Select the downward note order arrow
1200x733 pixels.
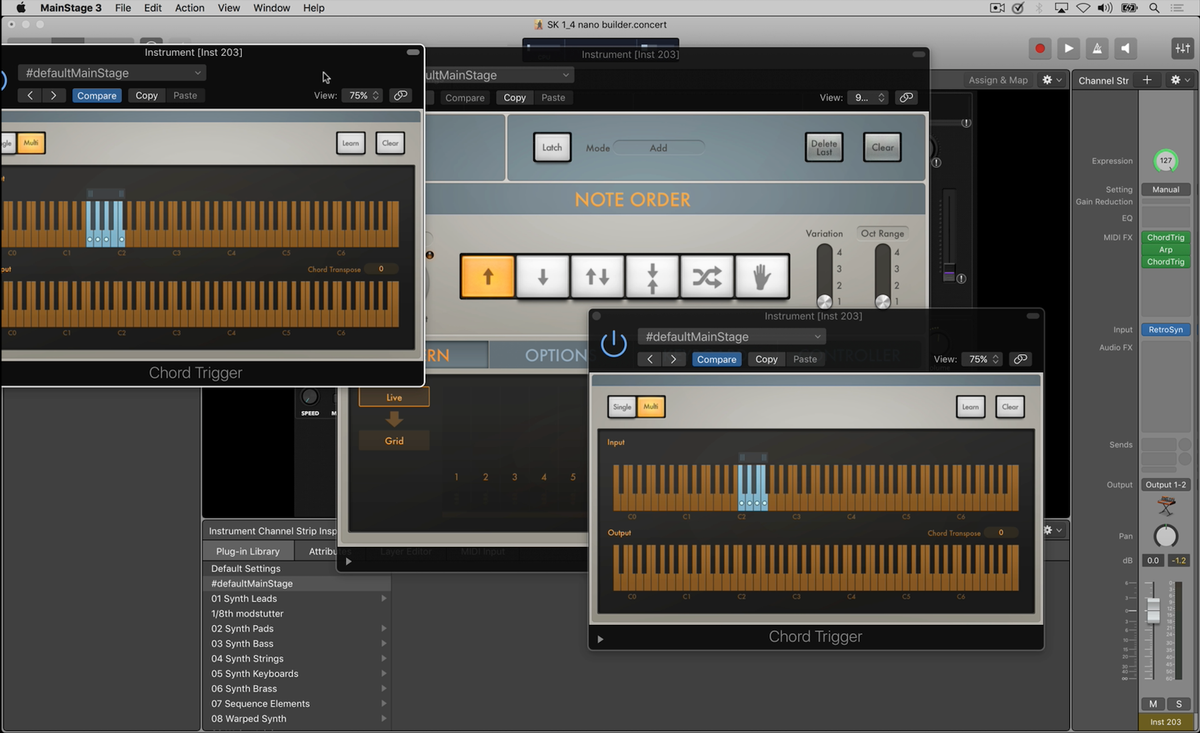[x=542, y=276]
